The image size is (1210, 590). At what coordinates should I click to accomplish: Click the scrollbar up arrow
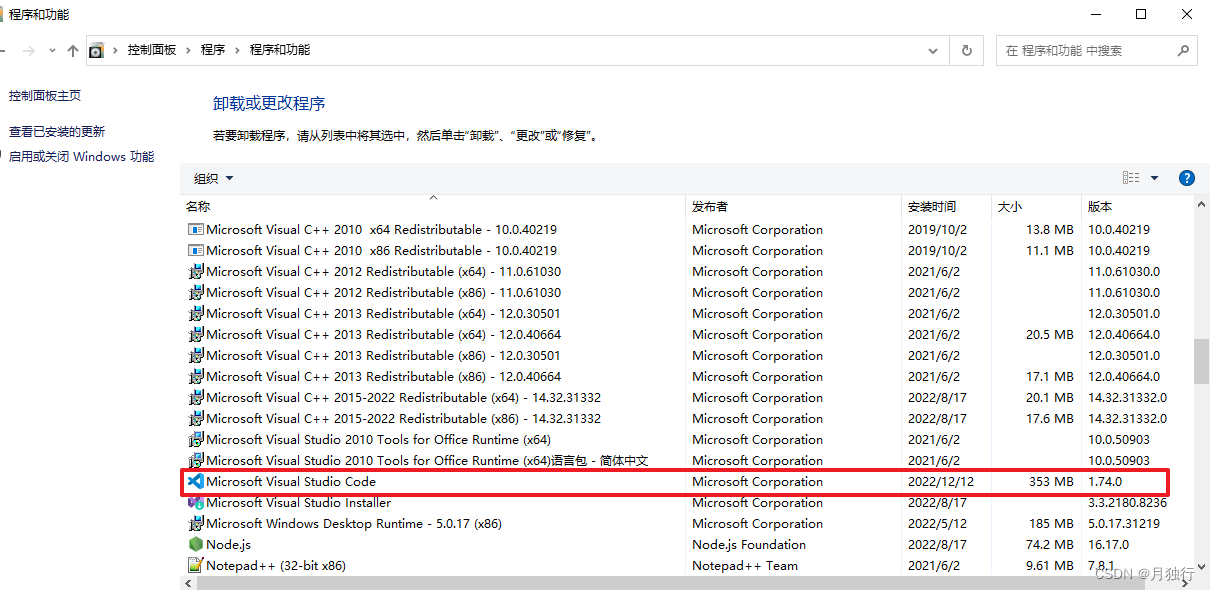tap(1202, 203)
